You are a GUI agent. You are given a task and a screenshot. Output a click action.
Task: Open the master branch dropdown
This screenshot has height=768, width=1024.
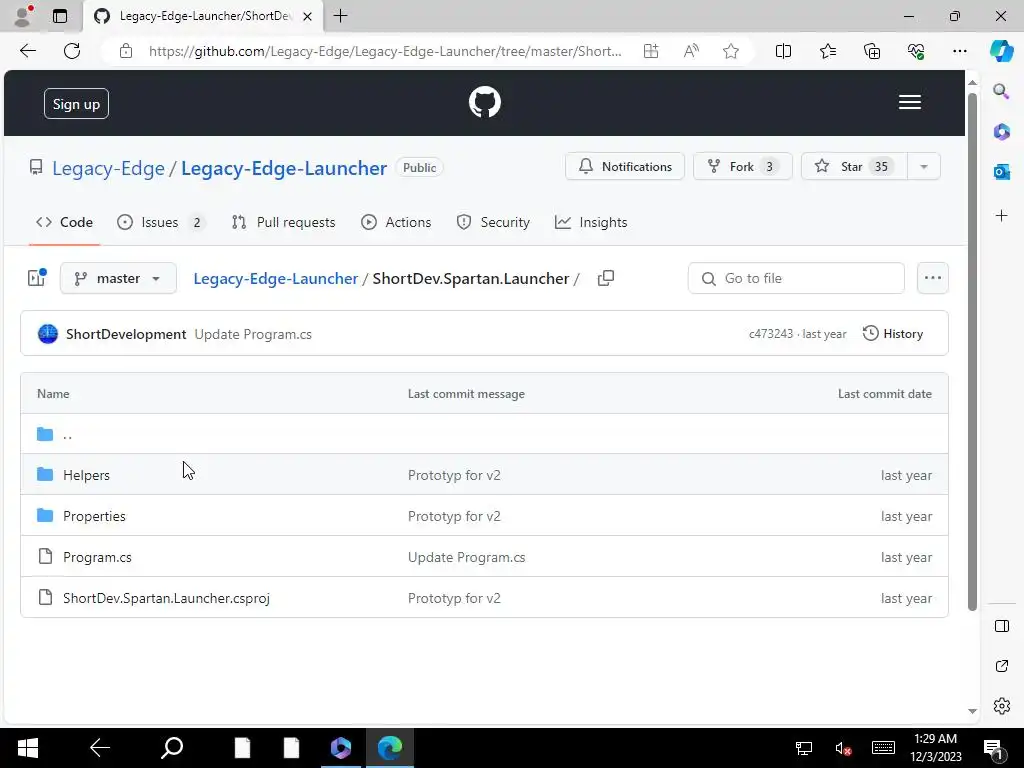(118, 278)
